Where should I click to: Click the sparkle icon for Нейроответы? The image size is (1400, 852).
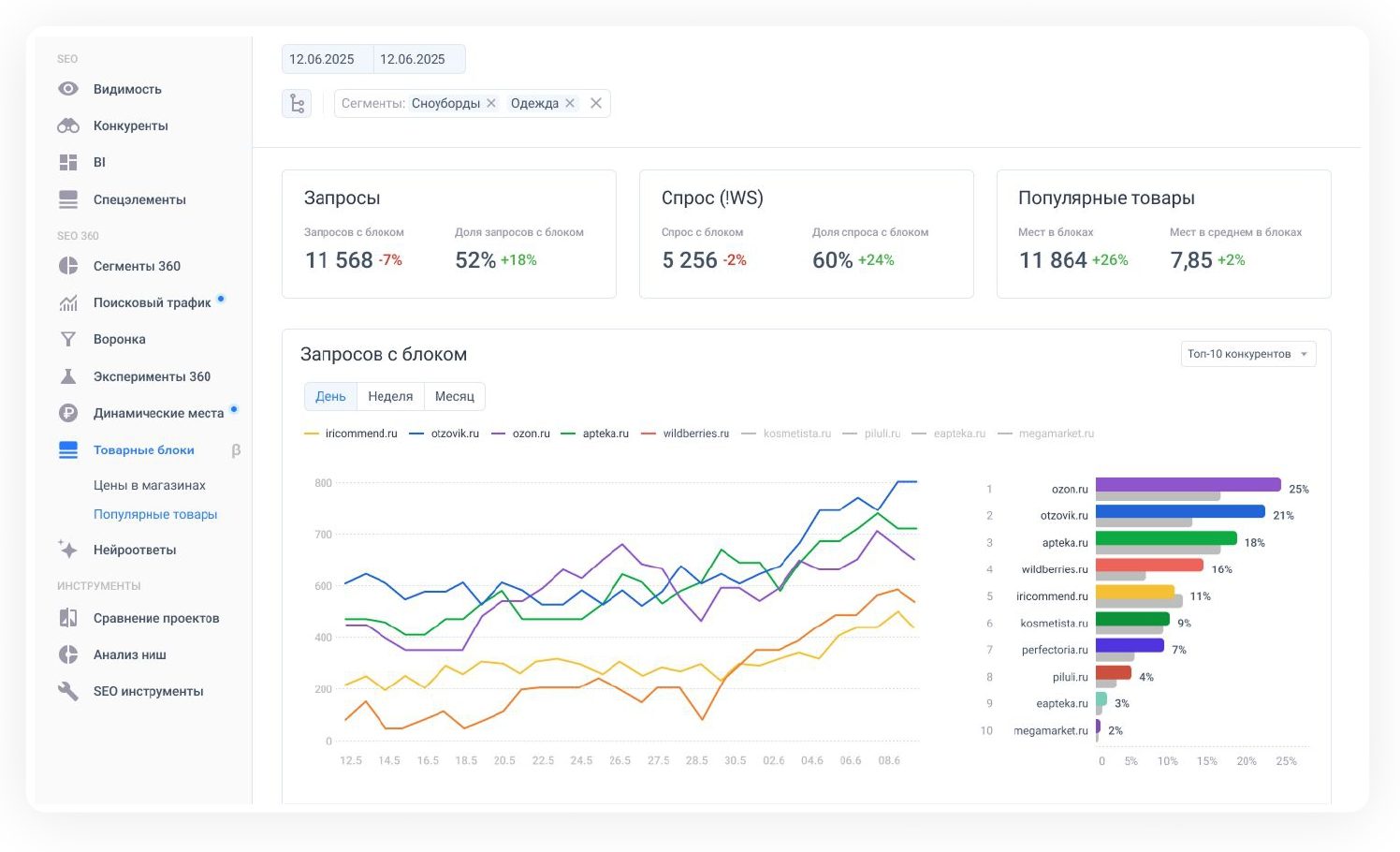click(x=68, y=550)
